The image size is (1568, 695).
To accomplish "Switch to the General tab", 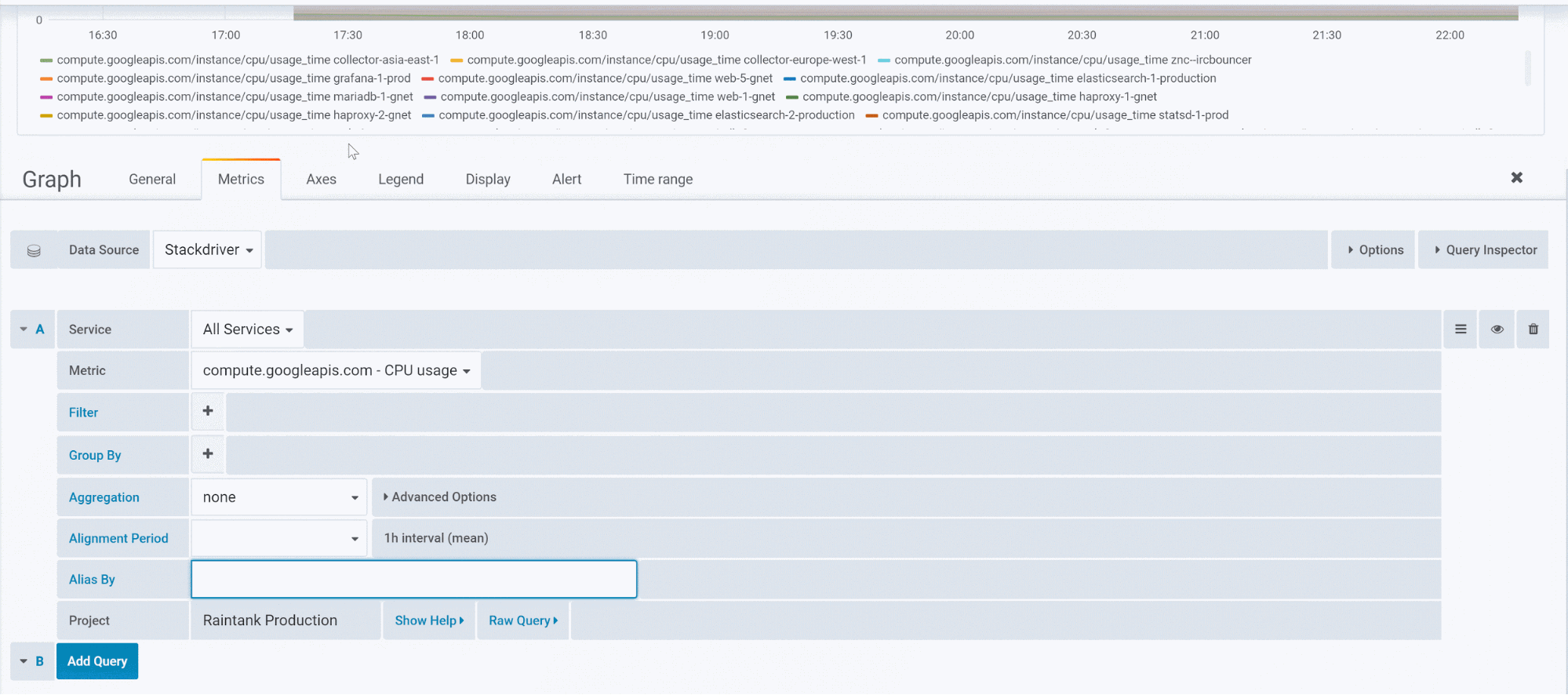I will [x=152, y=179].
